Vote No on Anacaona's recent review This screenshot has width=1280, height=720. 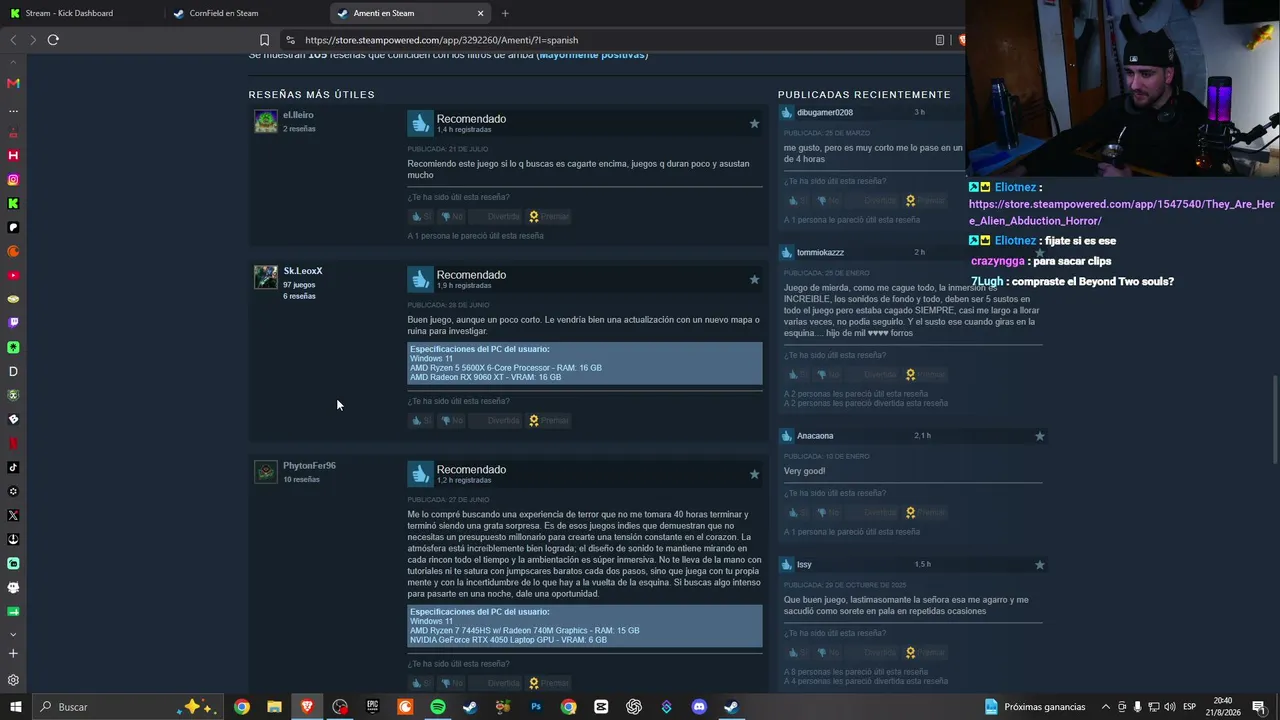pyautogui.click(x=829, y=512)
